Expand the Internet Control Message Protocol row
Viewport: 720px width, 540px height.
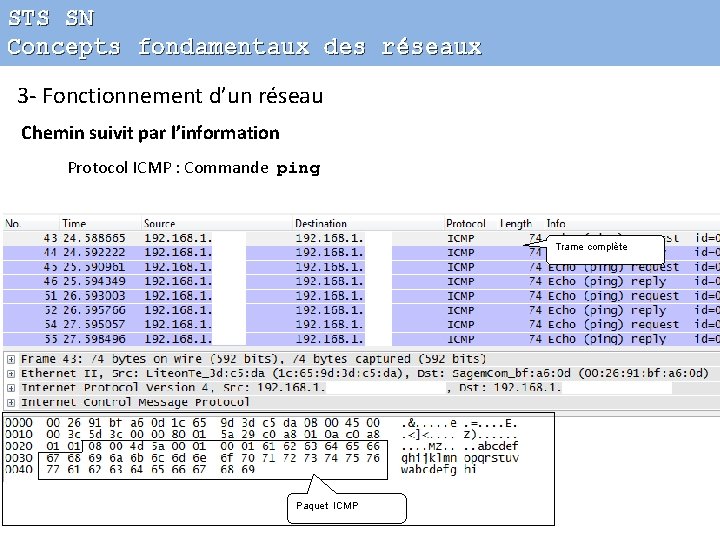[x=11, y=403]
